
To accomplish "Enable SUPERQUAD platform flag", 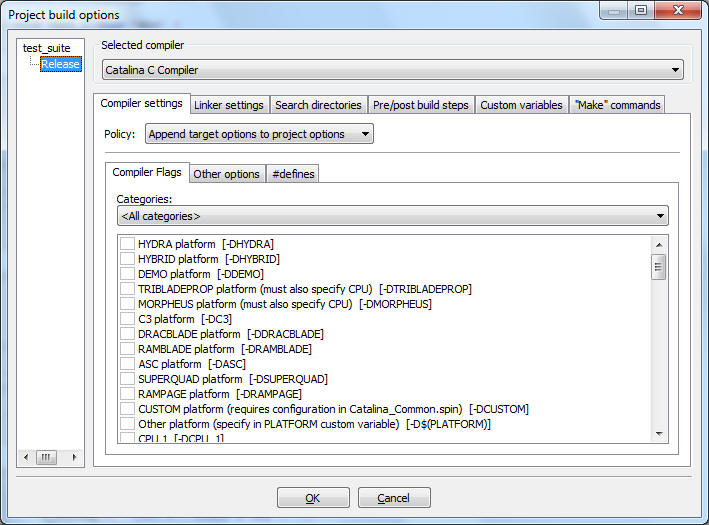I will pos(127,378).
